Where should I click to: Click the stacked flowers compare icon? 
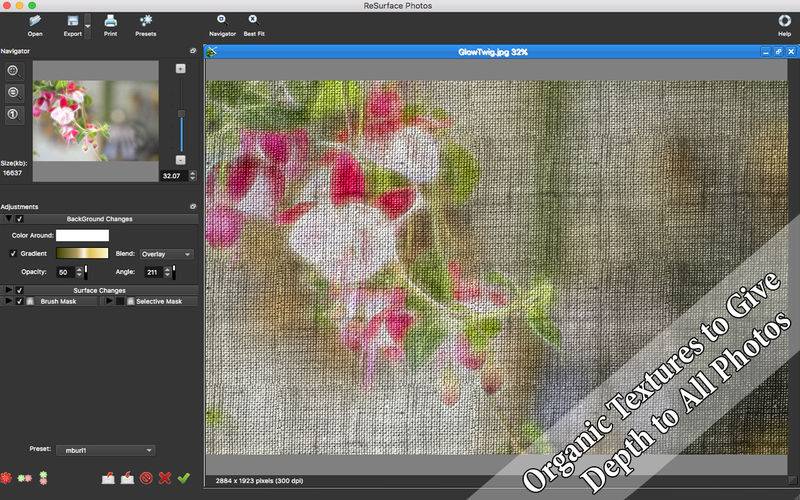pyautogui.click(x=43, y=478)
